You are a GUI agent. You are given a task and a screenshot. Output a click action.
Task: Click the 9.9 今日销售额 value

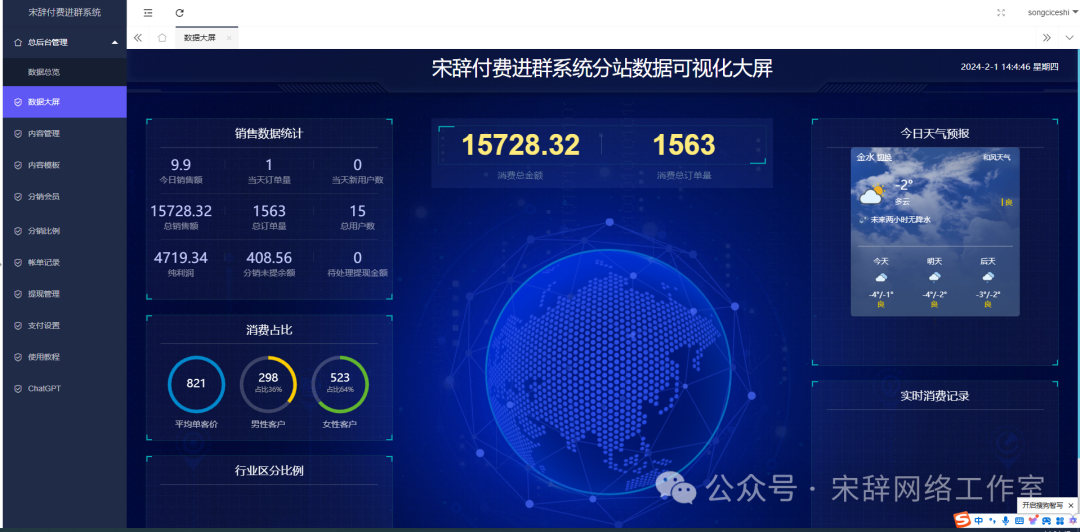pyautogui.click(x=180, y=165)
